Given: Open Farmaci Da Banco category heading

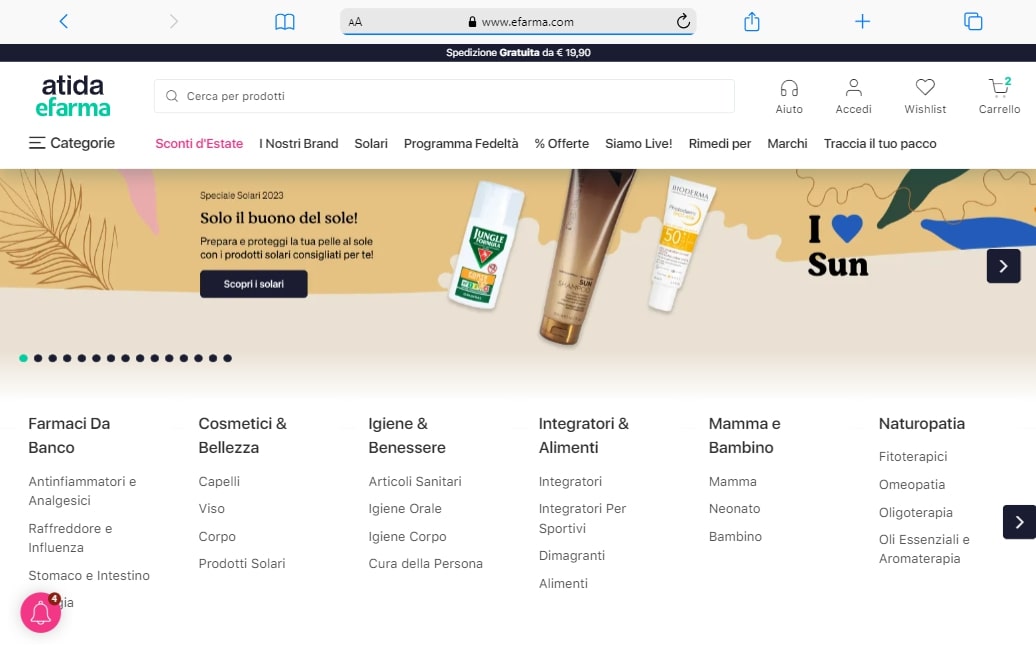Looking at the screenshot, I should tap(69, 435).
